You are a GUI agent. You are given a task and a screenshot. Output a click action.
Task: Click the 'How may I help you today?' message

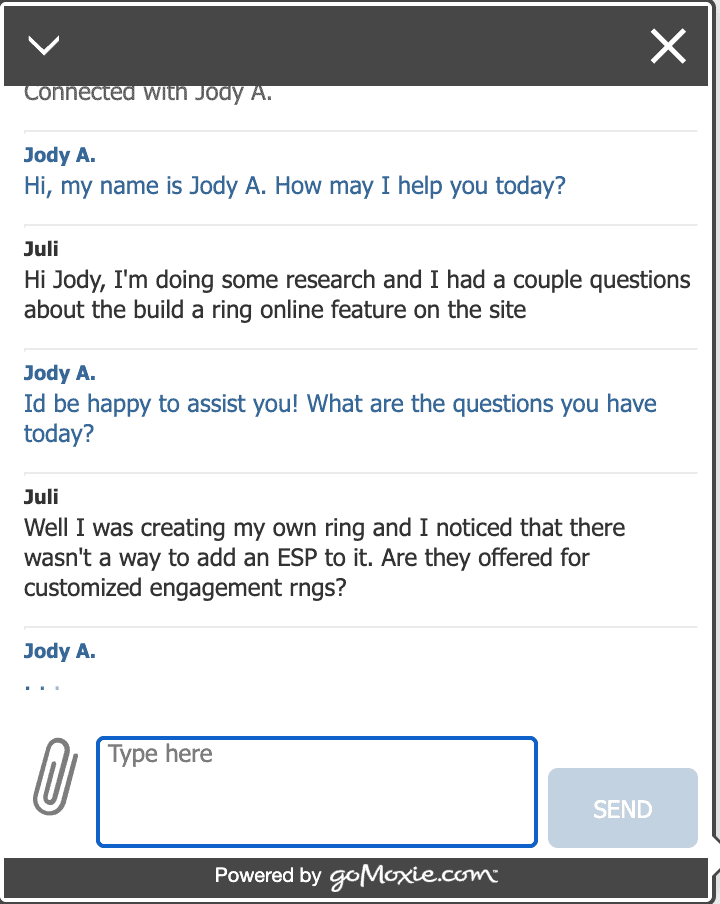click(294, 186)
